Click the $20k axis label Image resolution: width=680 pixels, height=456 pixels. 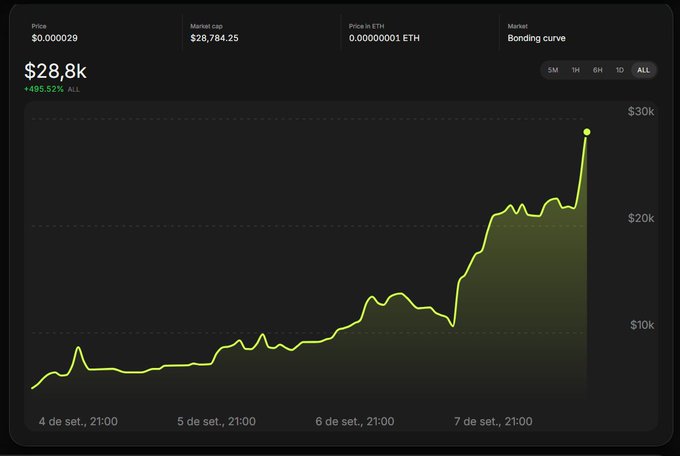tap(641, 218)
